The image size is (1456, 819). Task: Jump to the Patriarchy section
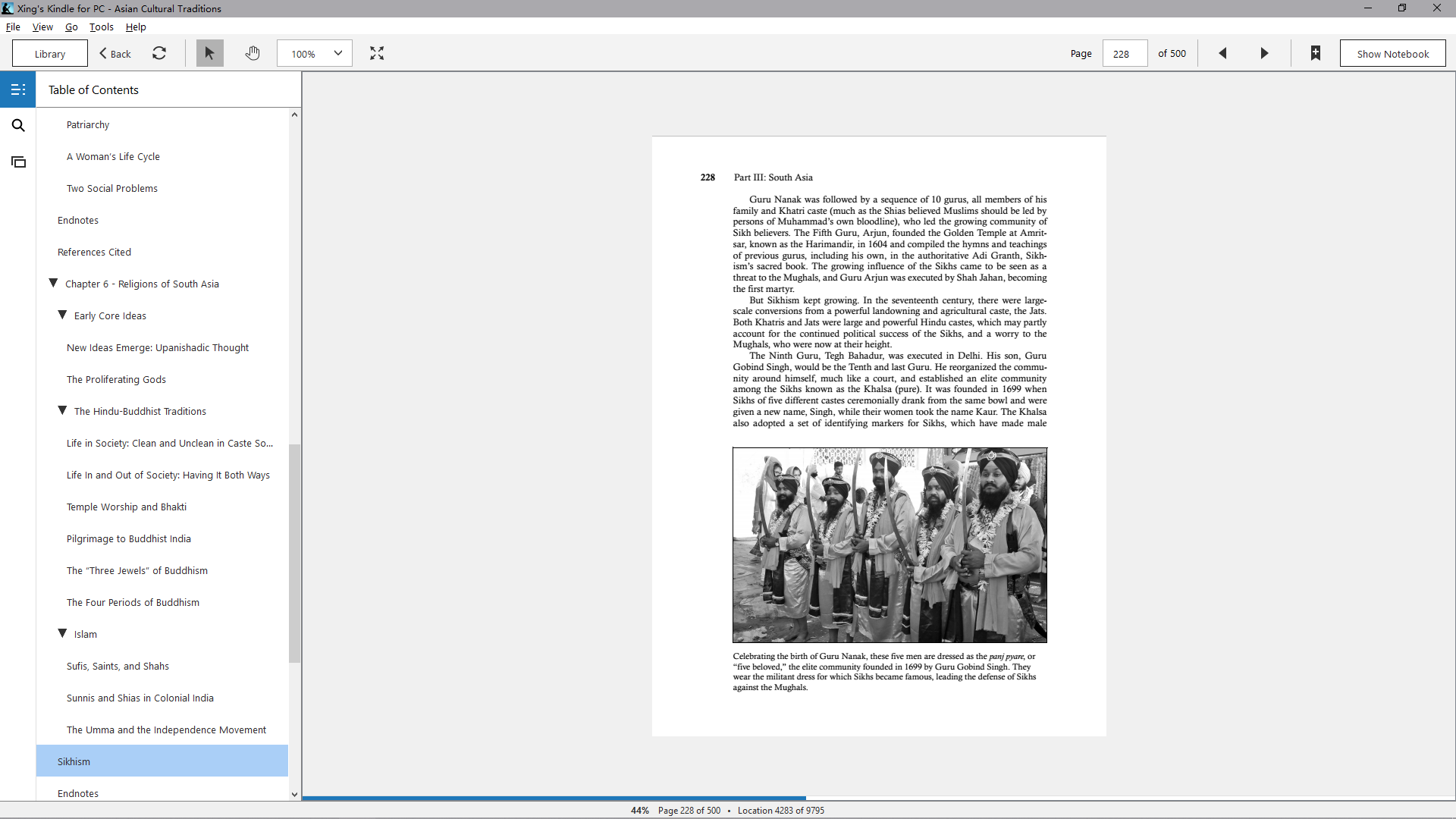(88, 124)
